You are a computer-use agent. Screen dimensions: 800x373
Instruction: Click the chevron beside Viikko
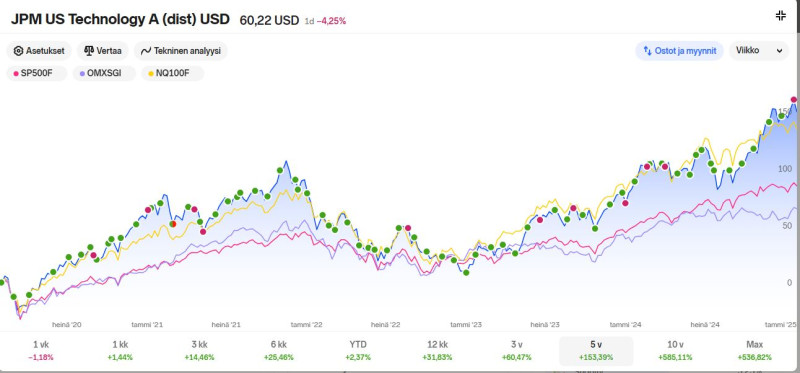tap(779, 51)
